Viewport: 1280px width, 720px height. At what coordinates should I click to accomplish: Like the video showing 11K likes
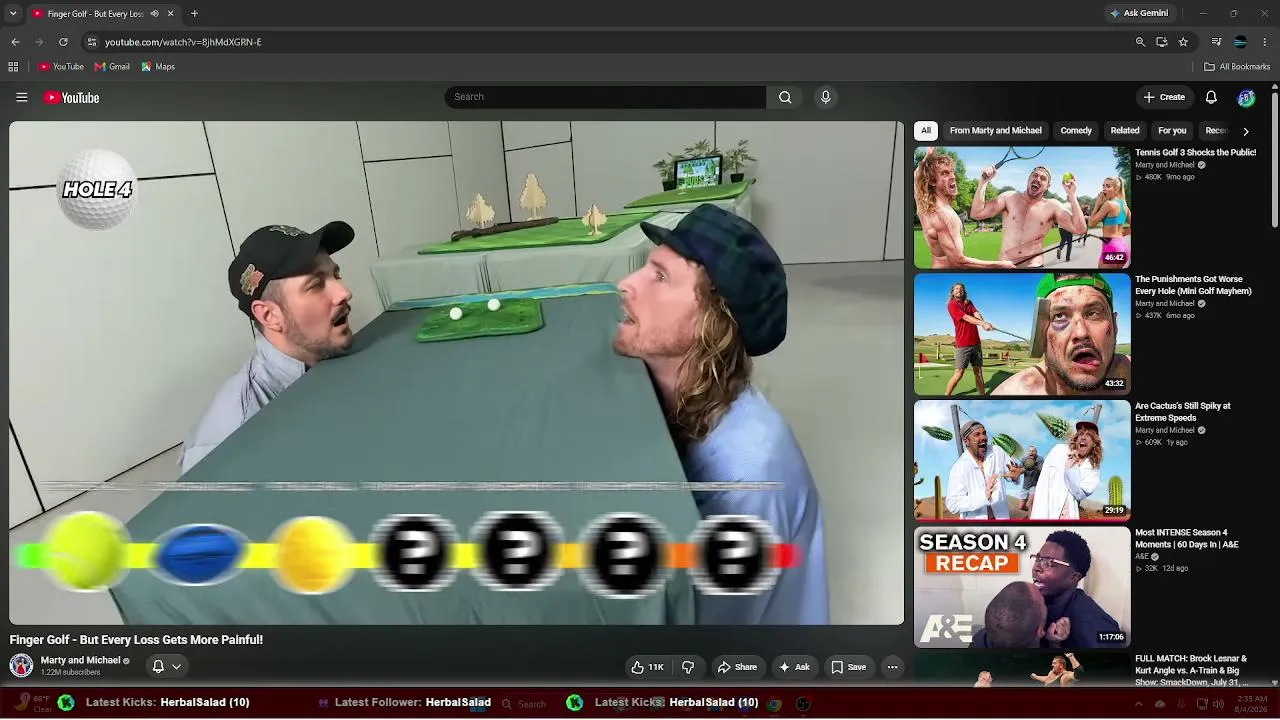647,667
